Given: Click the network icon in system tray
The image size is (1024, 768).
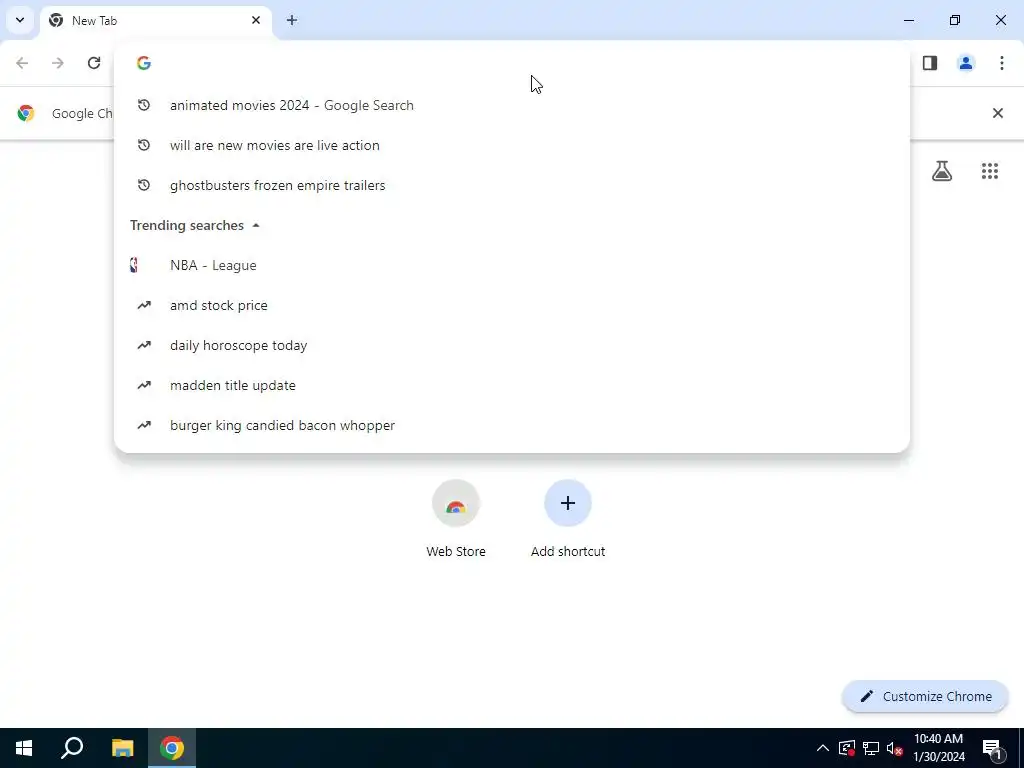Looking at the screenshot, I should point(871,748).
